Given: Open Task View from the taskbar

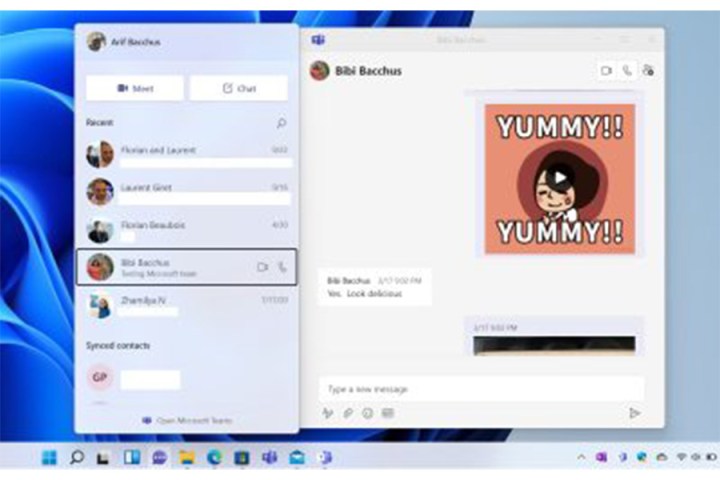Looking at the screenshot, I should (x=103, y=457).
